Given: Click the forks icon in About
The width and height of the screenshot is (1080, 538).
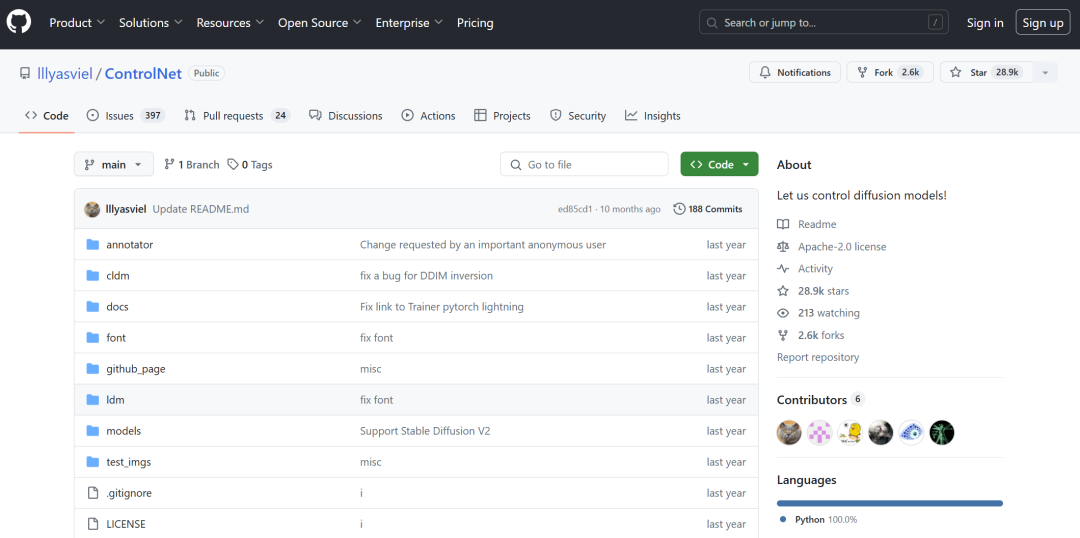Looking at the screenshot, I should click(x=782, y=335).
